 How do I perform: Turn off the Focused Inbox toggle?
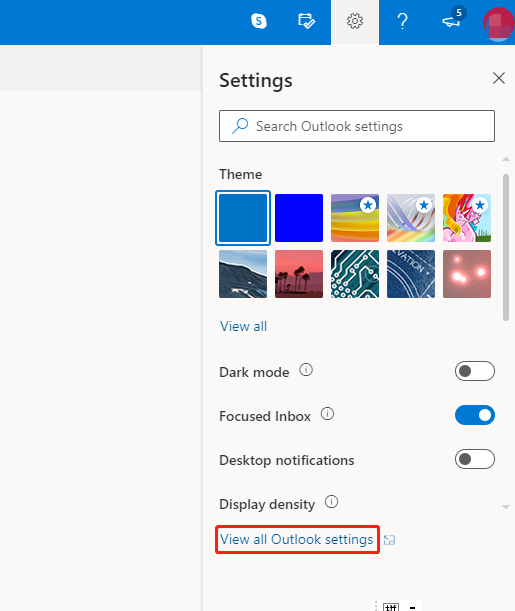pos(474,415)
